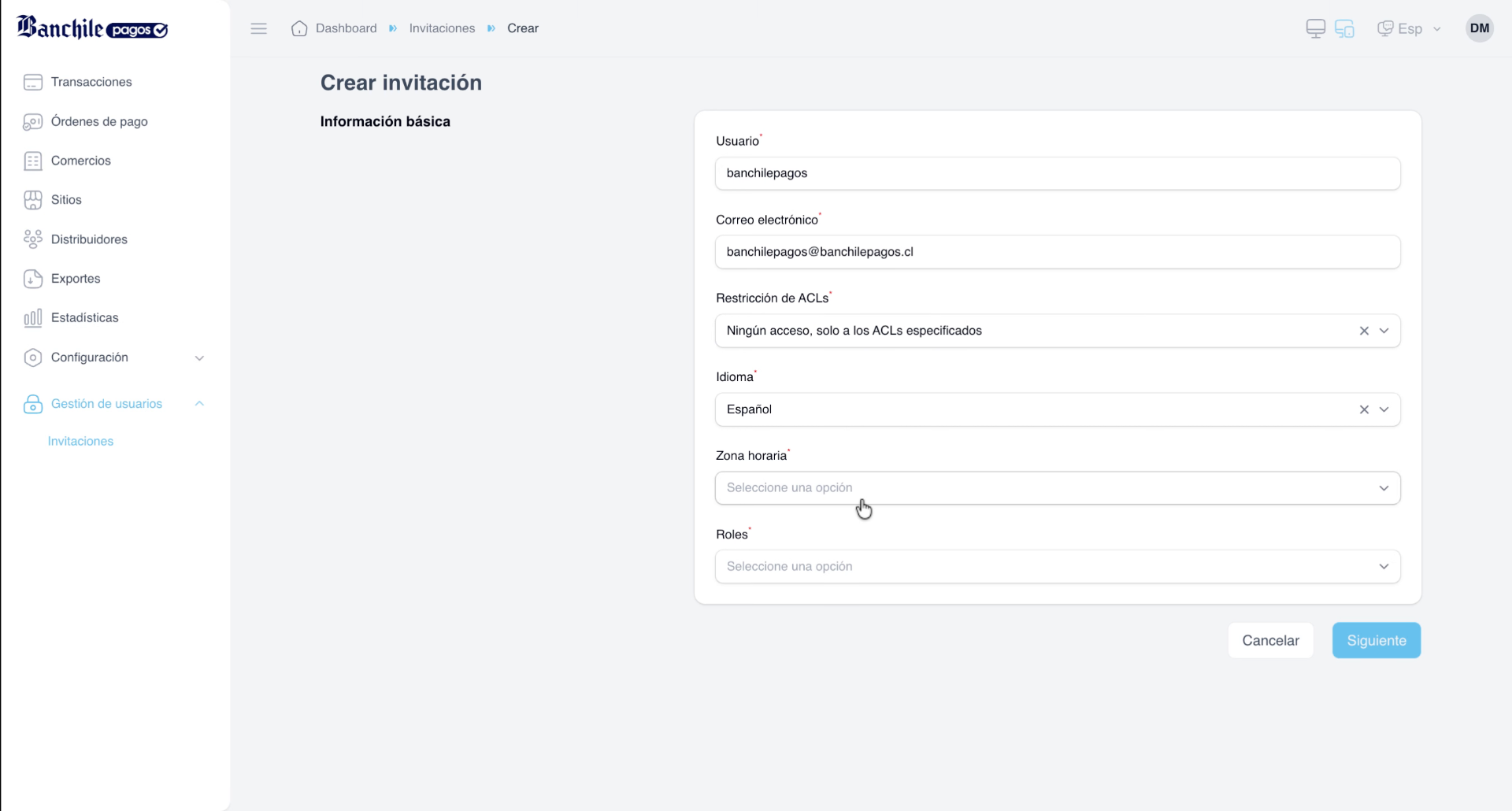Clear the Restricción de ACLs selection
The image size is (1512, 811).
point(1364,331)
